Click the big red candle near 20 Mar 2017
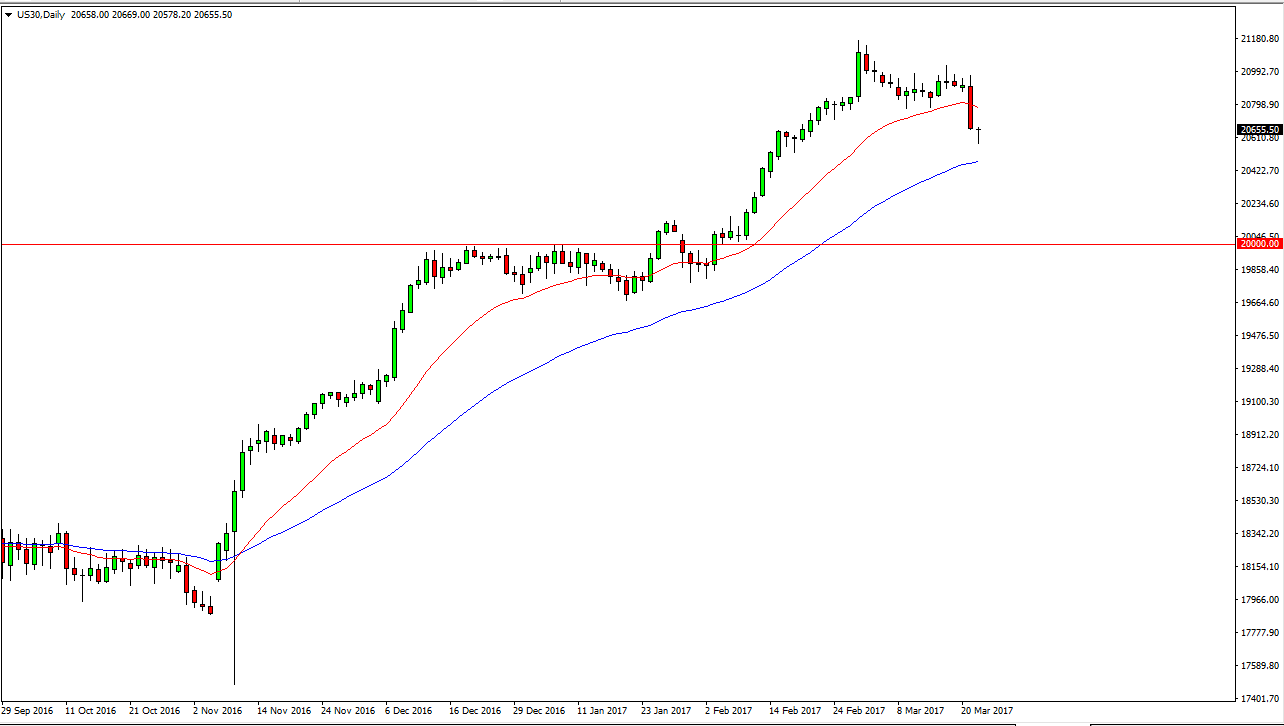This screenshot has height=726, width=1284. point(970,108)
